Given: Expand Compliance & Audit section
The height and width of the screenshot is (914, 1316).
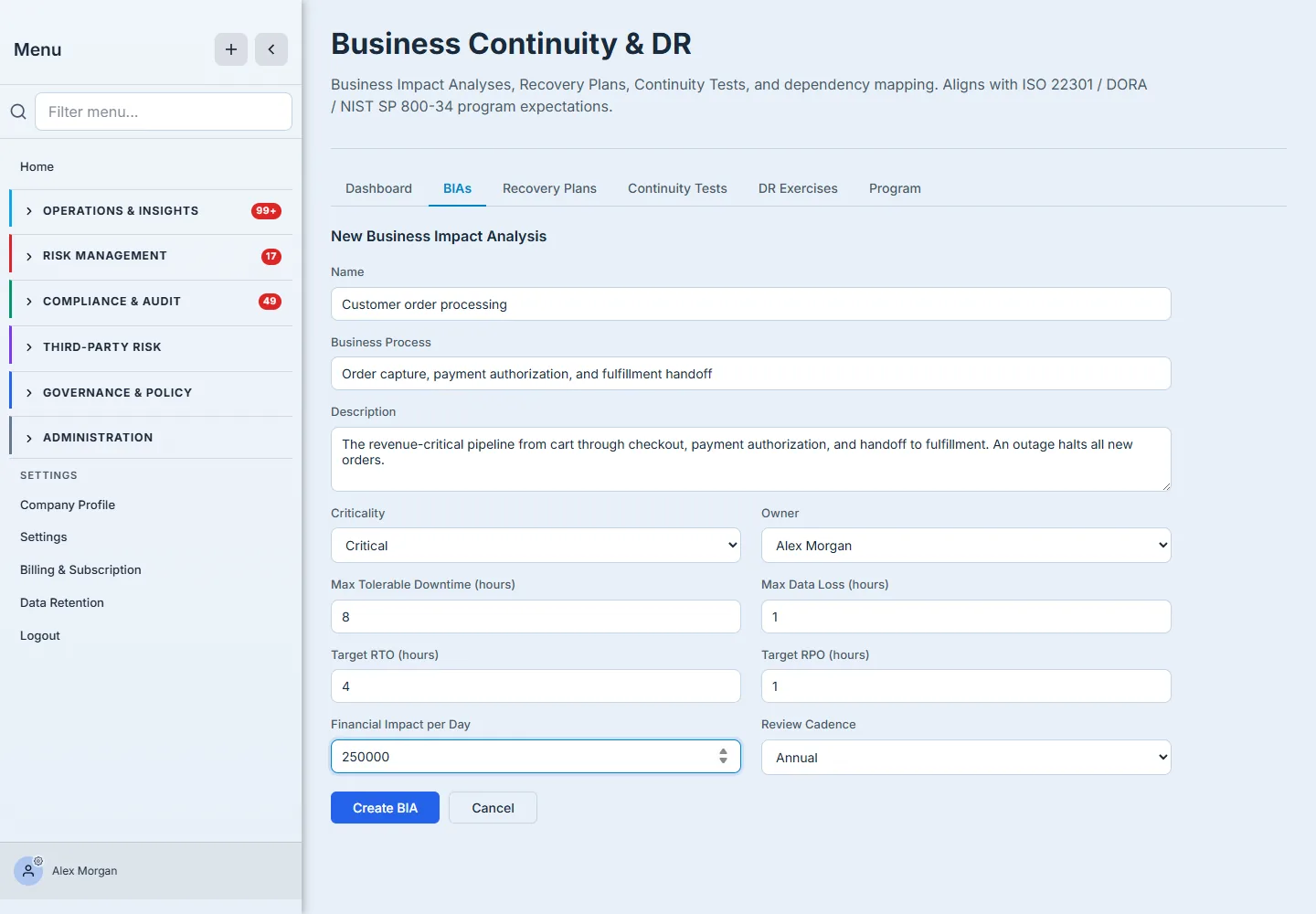Looking at the screenshot, I should [x=151, y=302].
